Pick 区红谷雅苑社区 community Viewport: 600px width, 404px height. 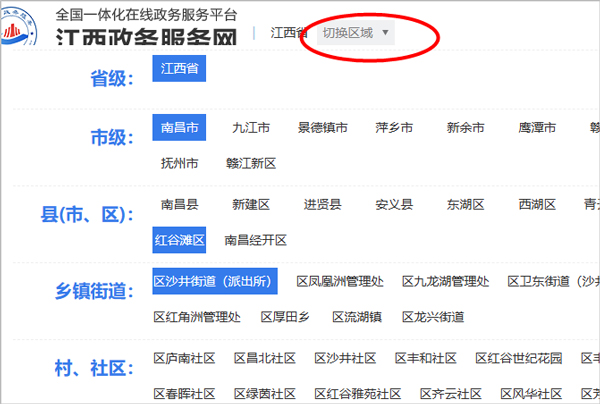pos(346,393)
